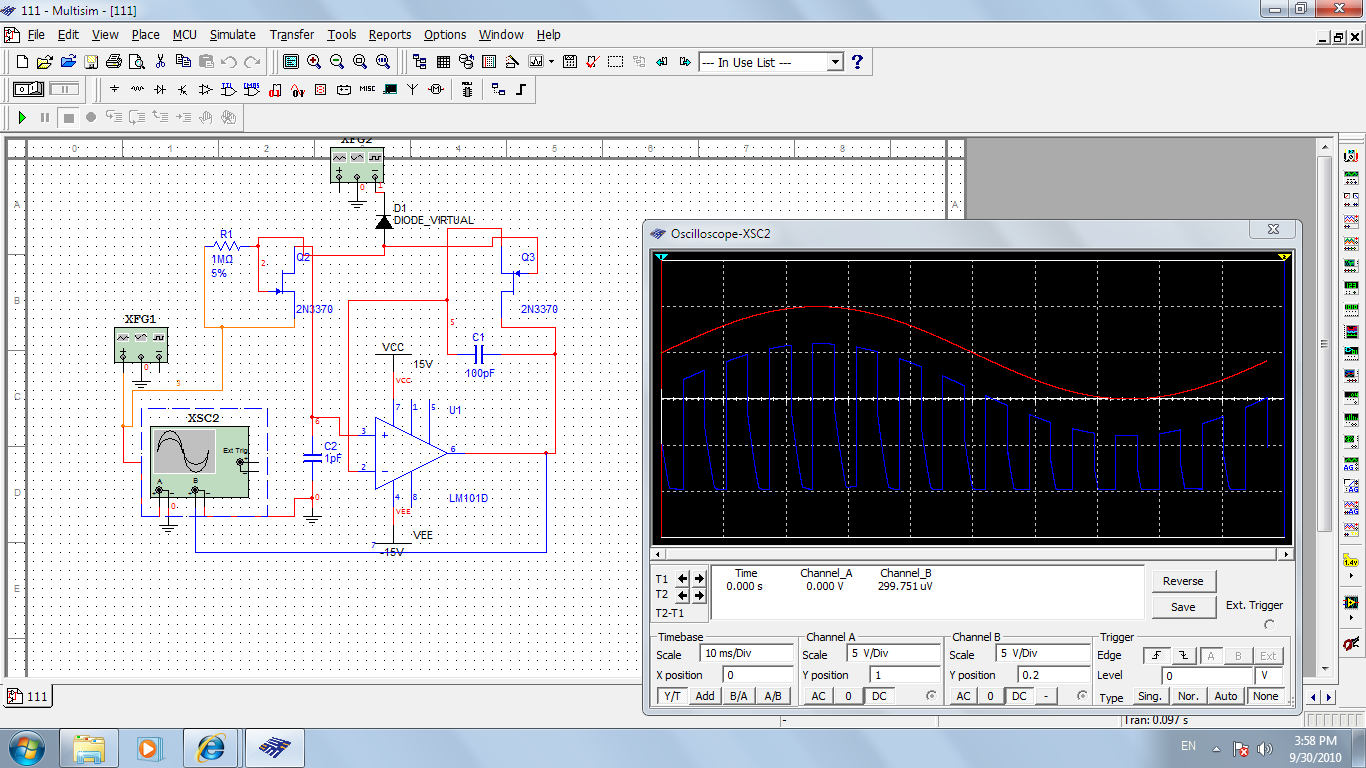Pause the simulation

click(45, 117)
